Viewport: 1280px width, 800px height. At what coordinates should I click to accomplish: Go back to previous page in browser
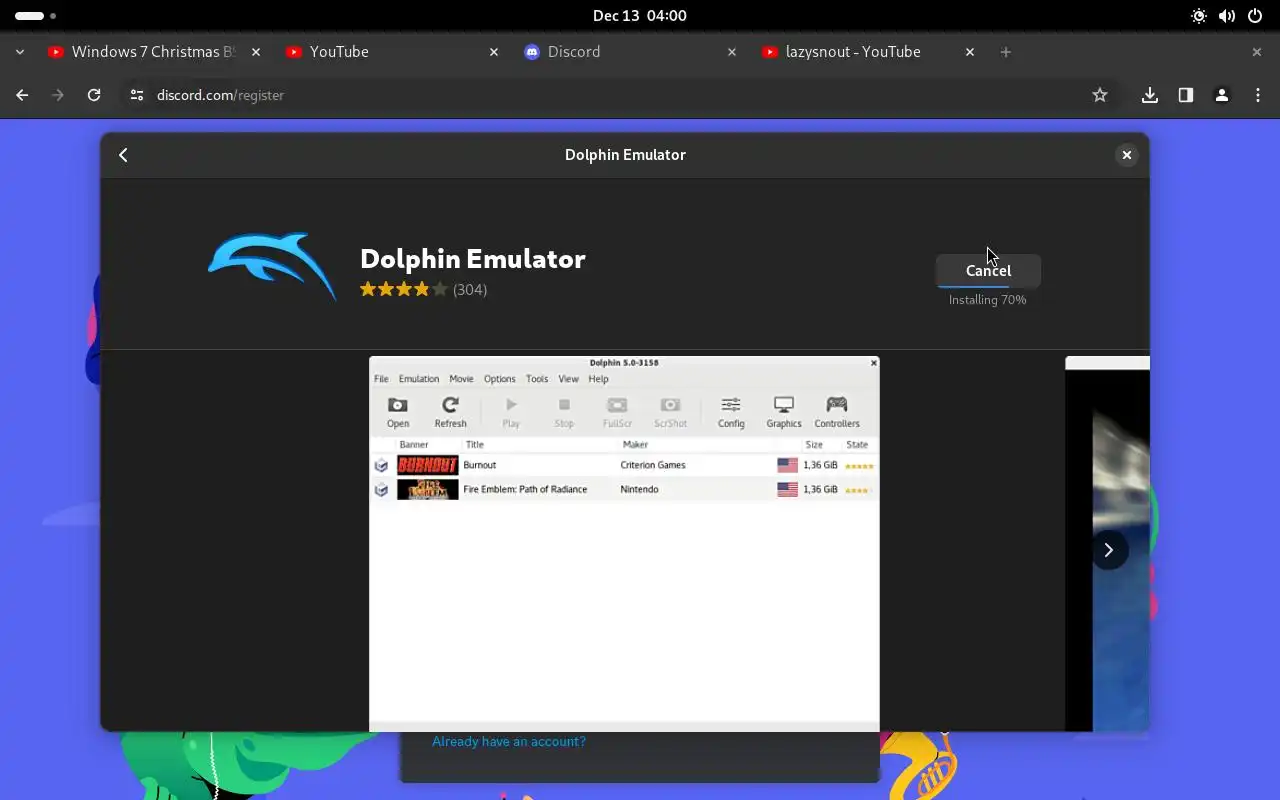coord(22,95)
